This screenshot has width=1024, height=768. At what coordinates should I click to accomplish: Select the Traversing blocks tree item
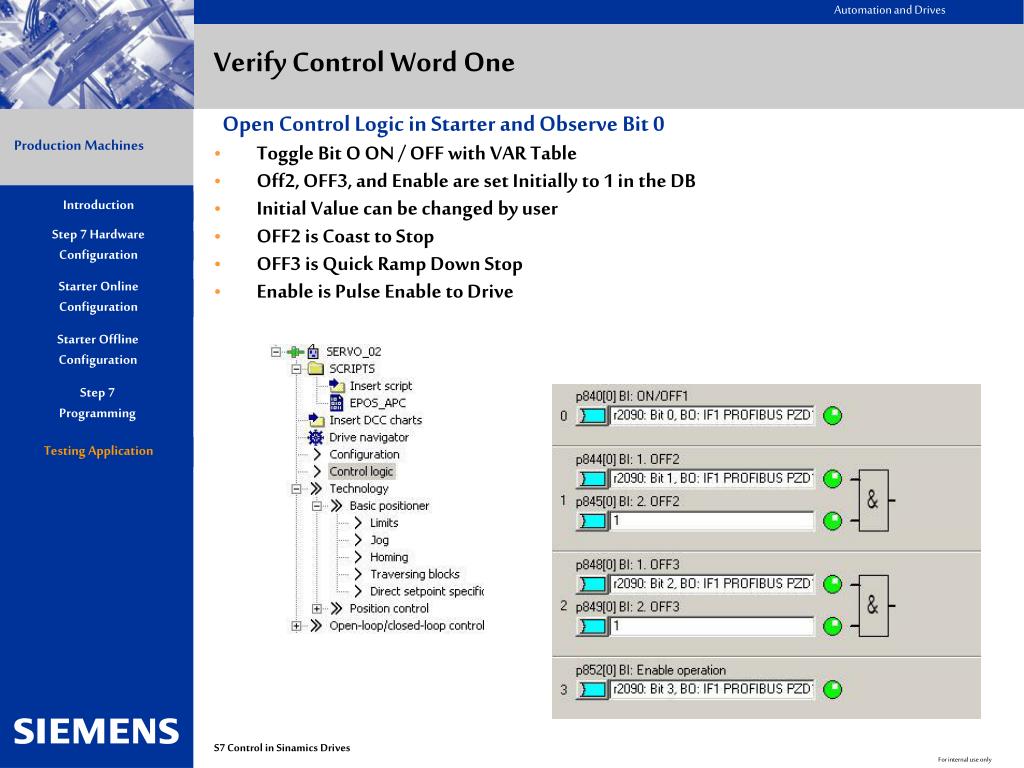coord(415,574)
